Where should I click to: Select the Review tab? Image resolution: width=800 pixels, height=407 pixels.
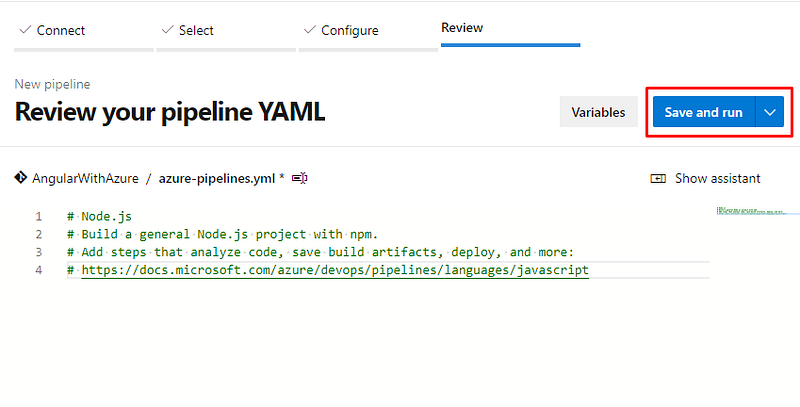tap(462, 28)
